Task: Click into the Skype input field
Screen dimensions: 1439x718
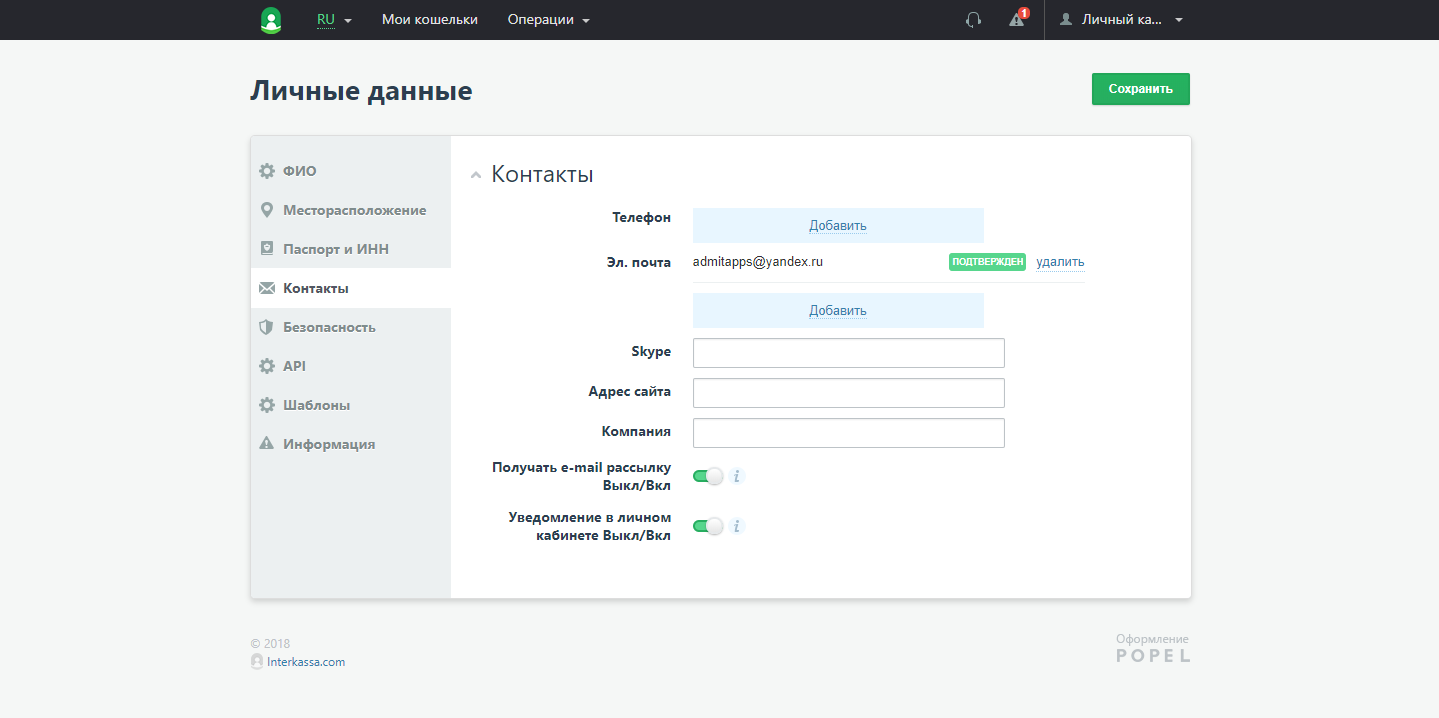Action: 848,353
